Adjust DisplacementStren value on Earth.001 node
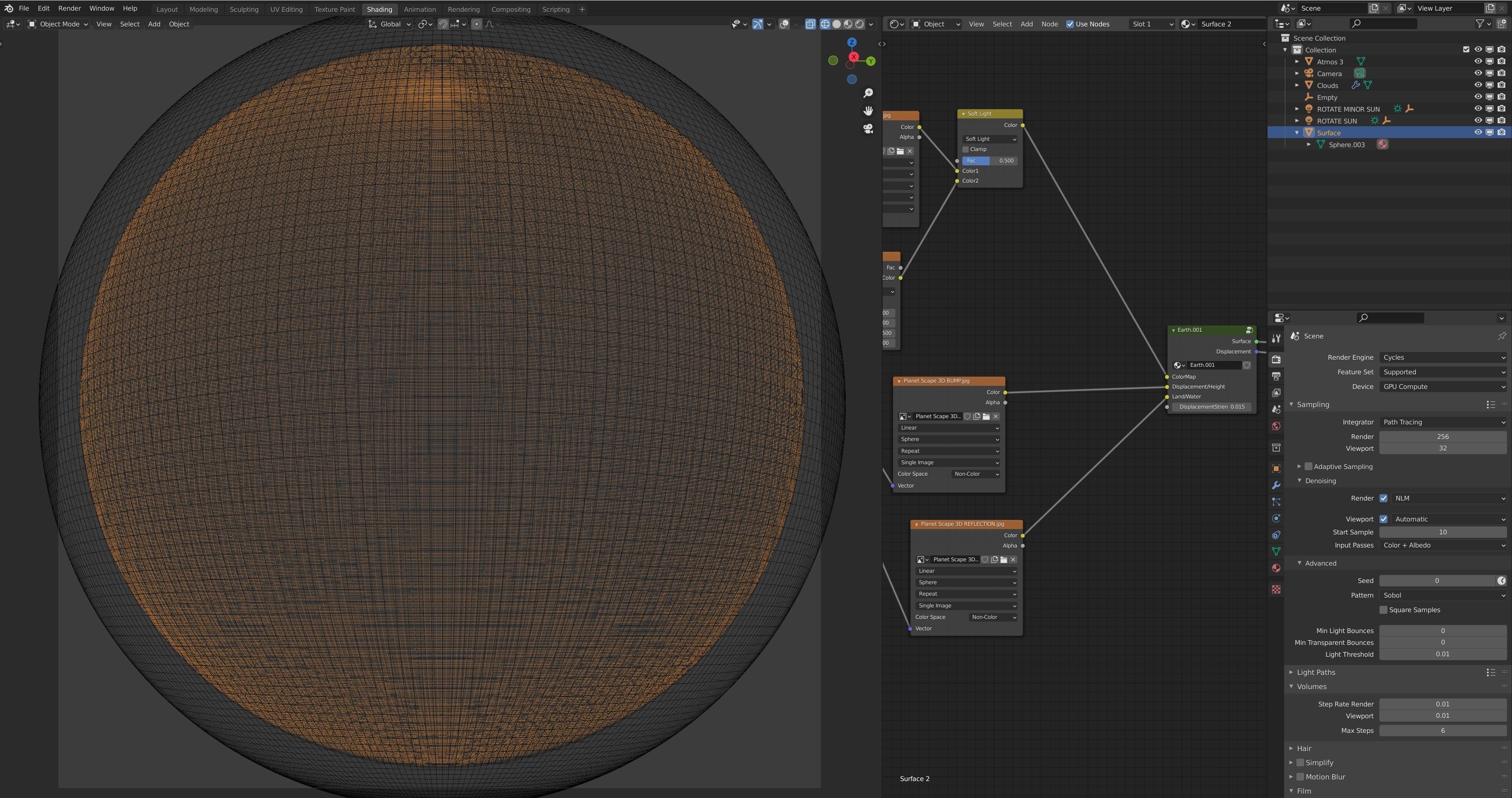 [x=1212, y=407]
